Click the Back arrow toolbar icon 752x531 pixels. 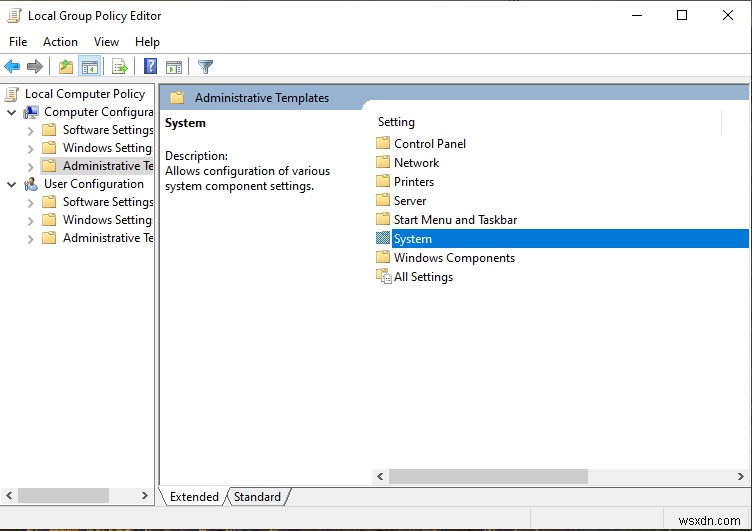click(x=12, y=67)
